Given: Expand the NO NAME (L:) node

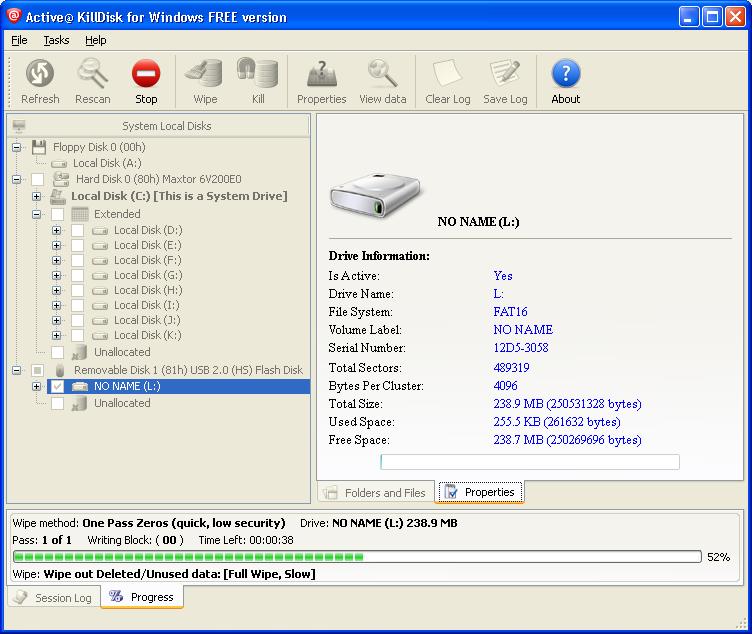Looking at the screenshot, I should pos(36,387).
